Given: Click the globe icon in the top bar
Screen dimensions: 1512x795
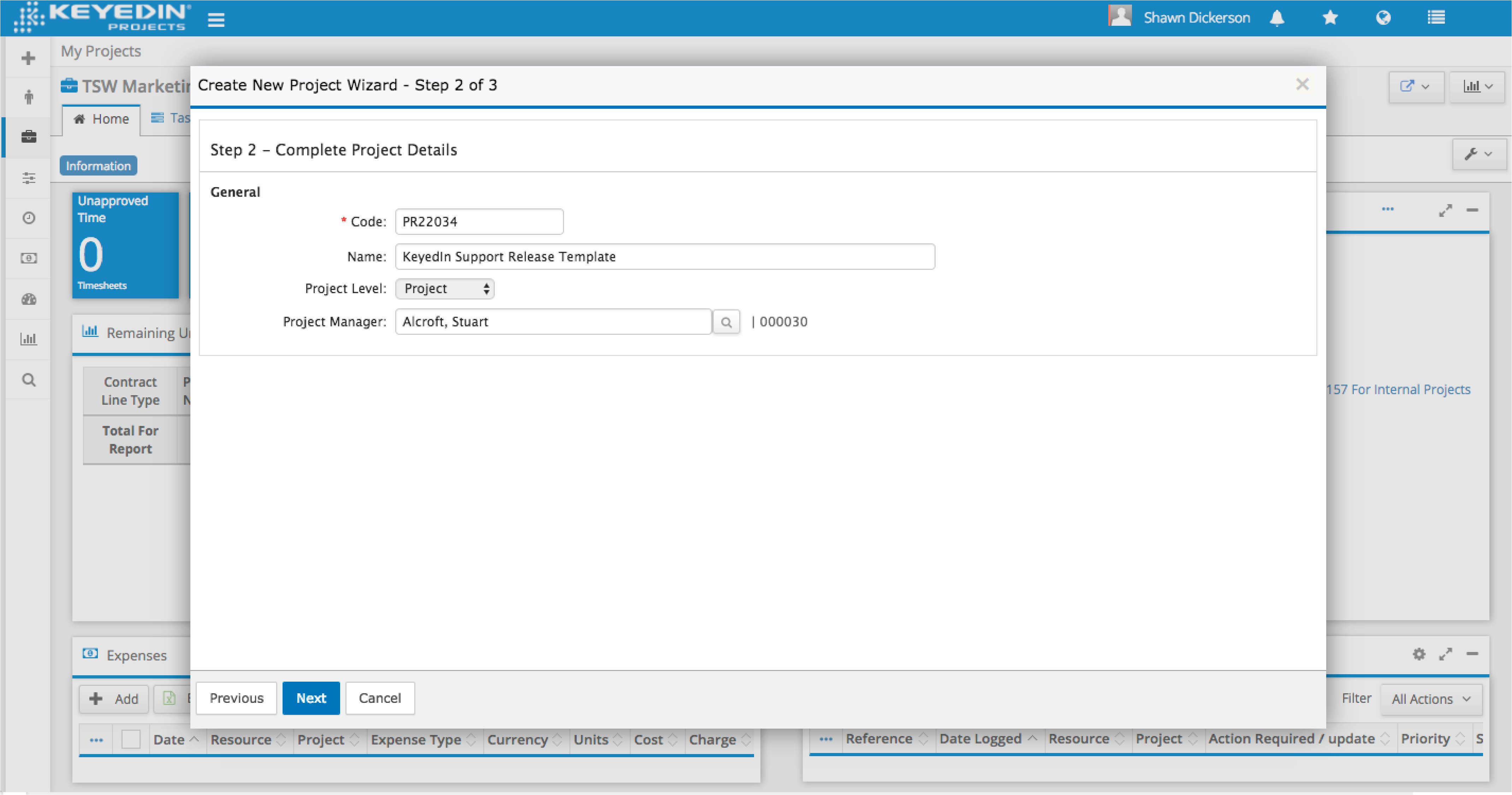Looking at the screenshot, I should point(1383,18).
